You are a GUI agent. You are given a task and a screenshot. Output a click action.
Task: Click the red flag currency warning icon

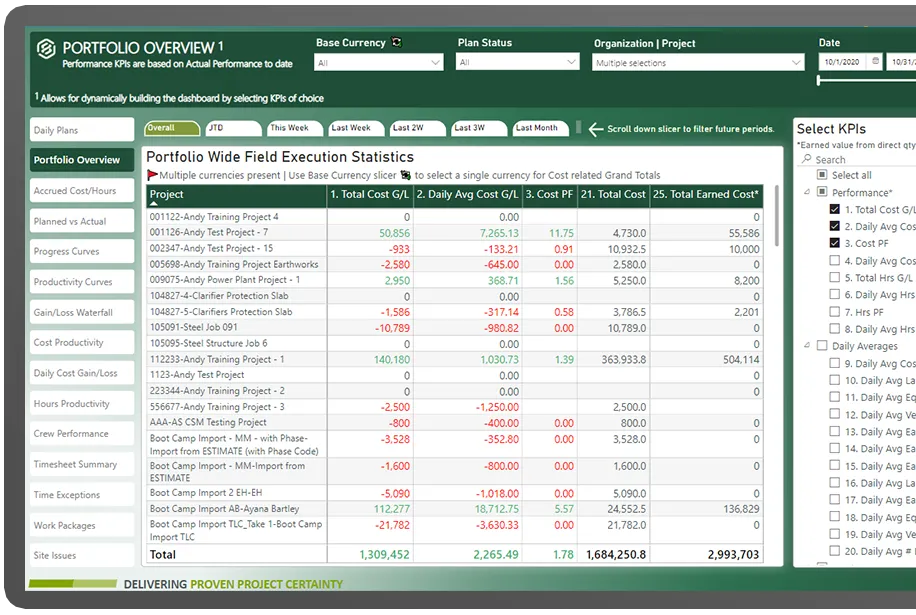click(x=153, y=175)
